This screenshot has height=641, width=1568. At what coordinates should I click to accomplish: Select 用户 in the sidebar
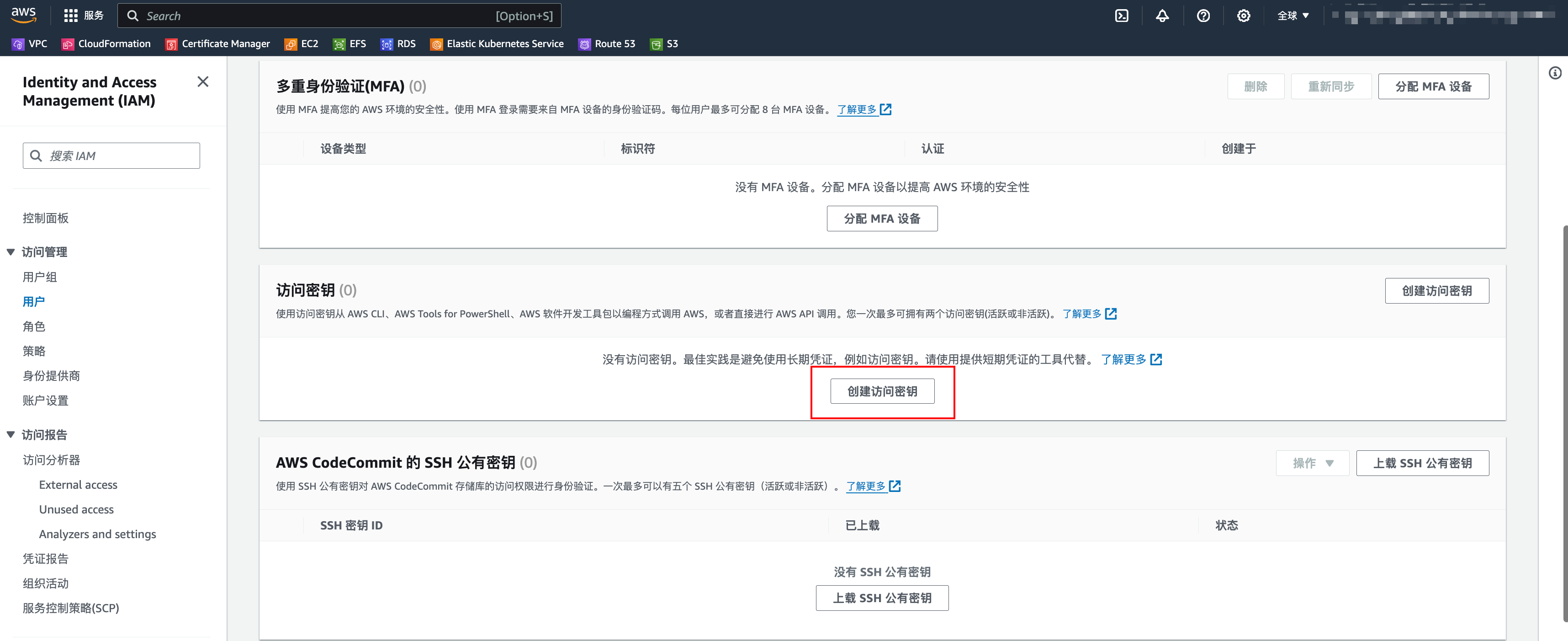[33, 302]
